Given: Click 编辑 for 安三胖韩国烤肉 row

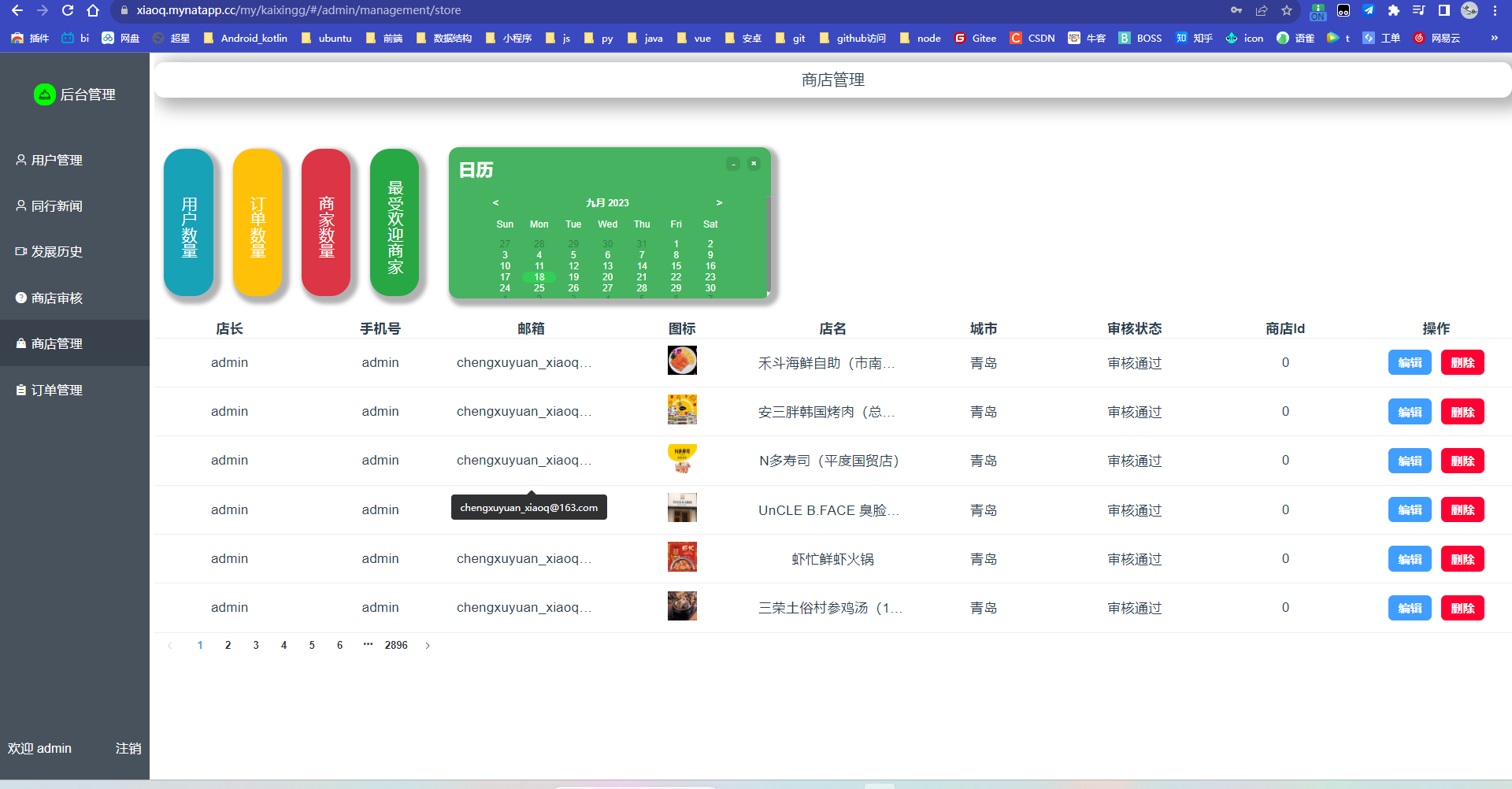Looking at the screenshot, I should click(x=1410, y=412).
